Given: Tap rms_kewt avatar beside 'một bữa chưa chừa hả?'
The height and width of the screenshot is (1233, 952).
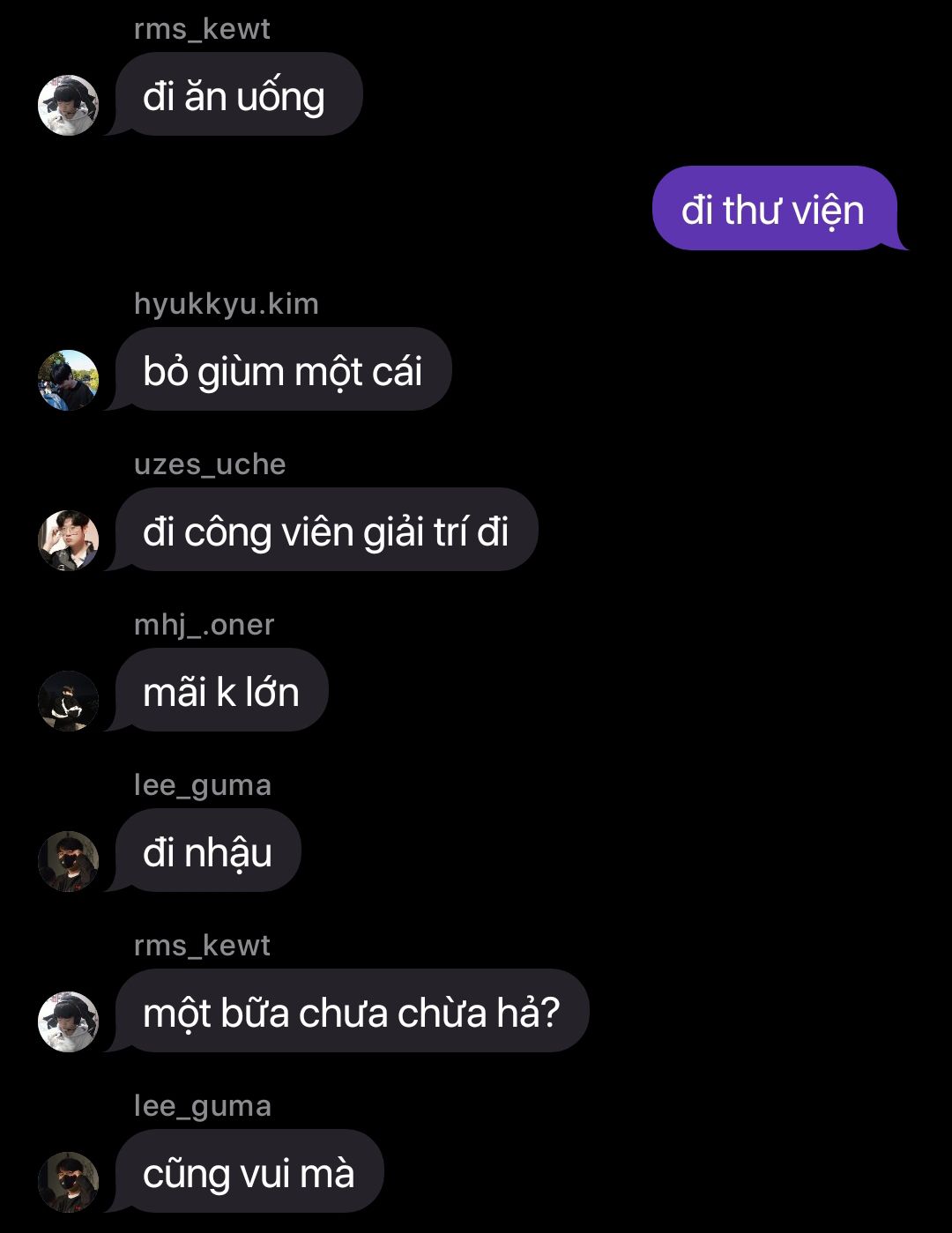Looking at the screenshot, I should coord(68,1021).
